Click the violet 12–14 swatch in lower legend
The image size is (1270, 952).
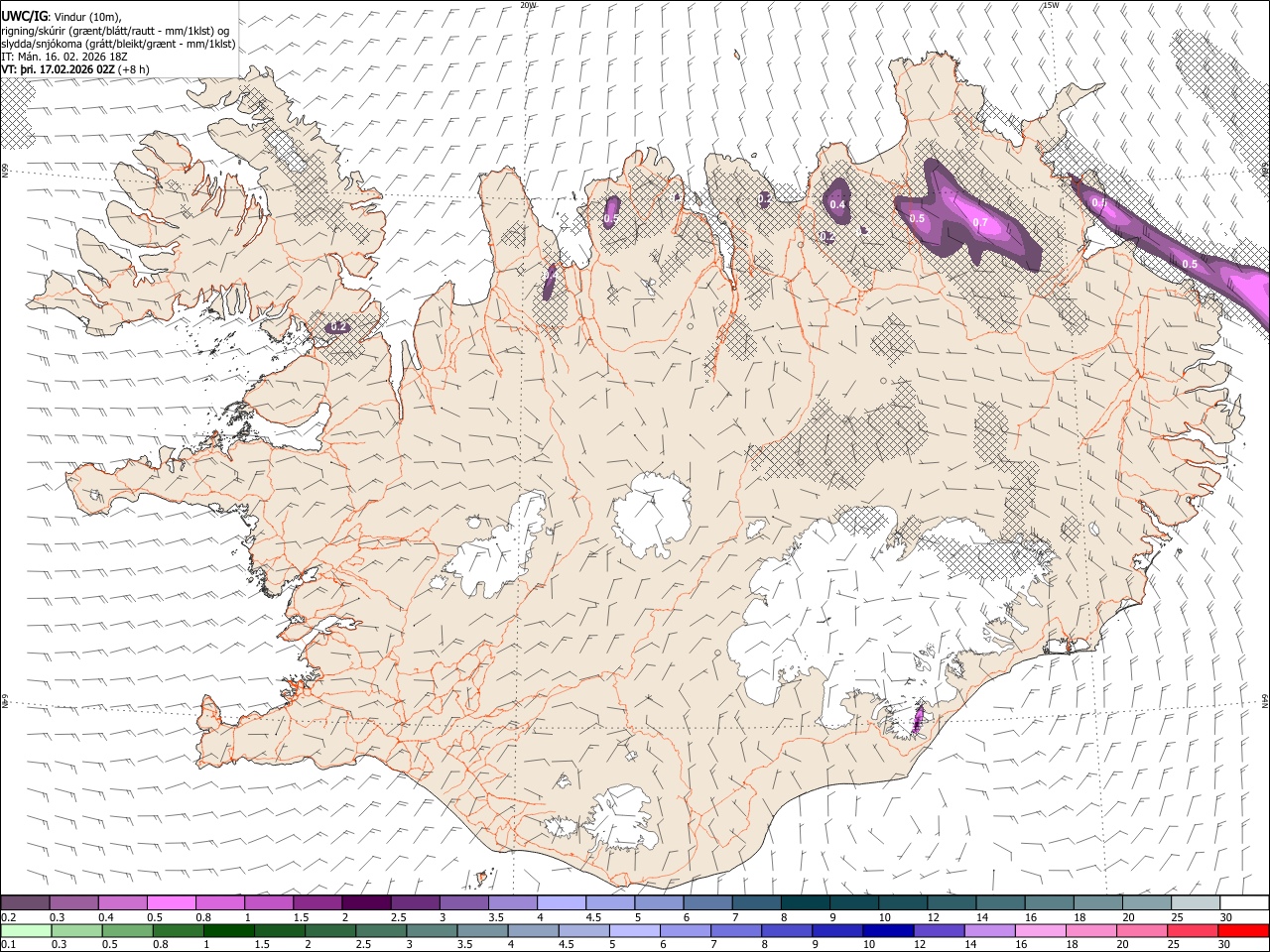(x=939, y=930)
